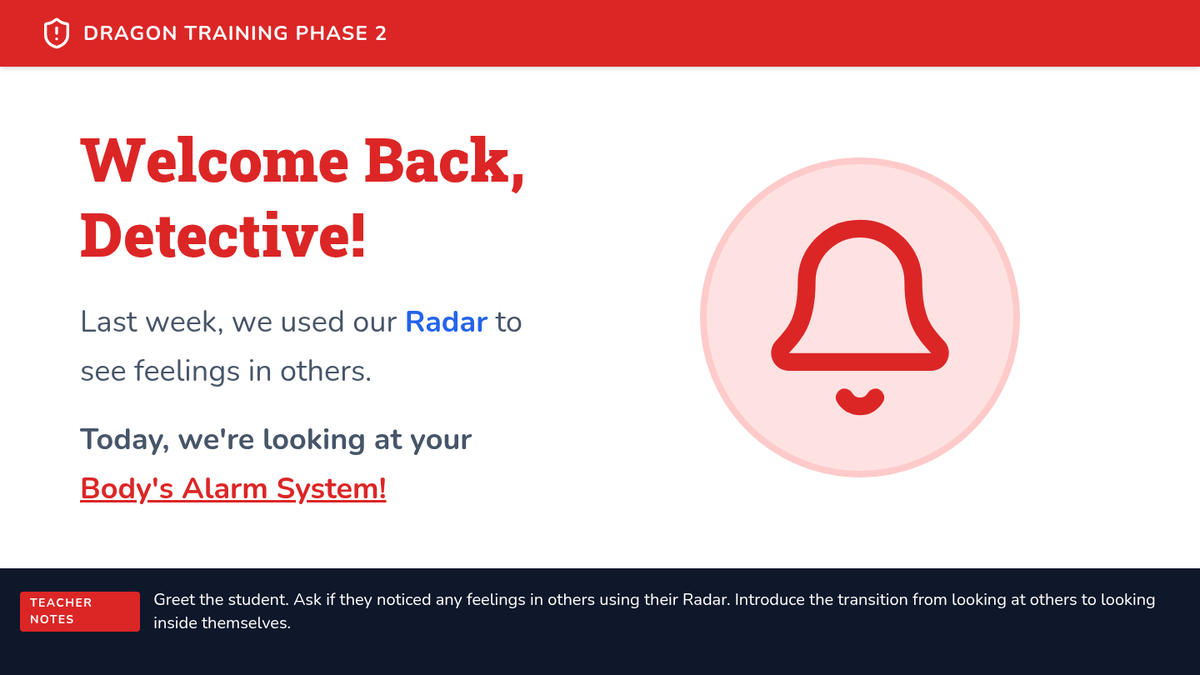Click the shield alert icon in header
The width and height of the screenshot is (1200, 675).
pyautogui.click(x=57, y=33)
